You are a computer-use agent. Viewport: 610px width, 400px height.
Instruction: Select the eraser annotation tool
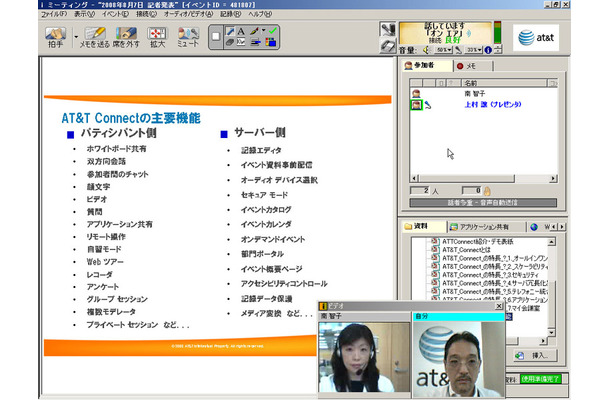(230, 42)
